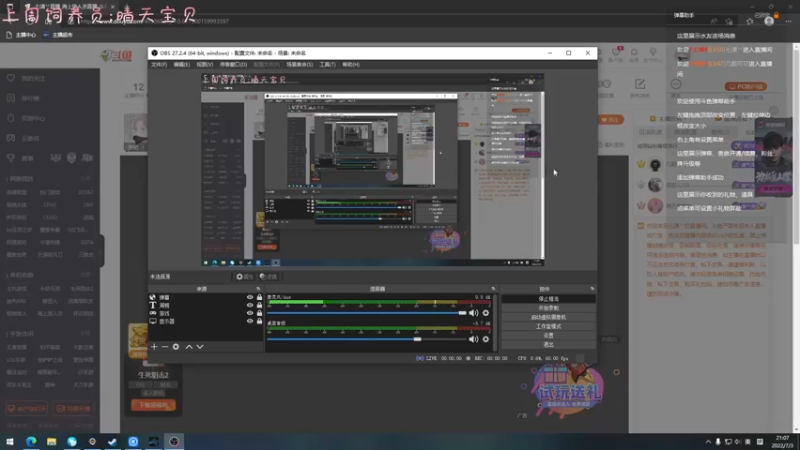Click the OBS preview canvas

(x=372, y=170)
